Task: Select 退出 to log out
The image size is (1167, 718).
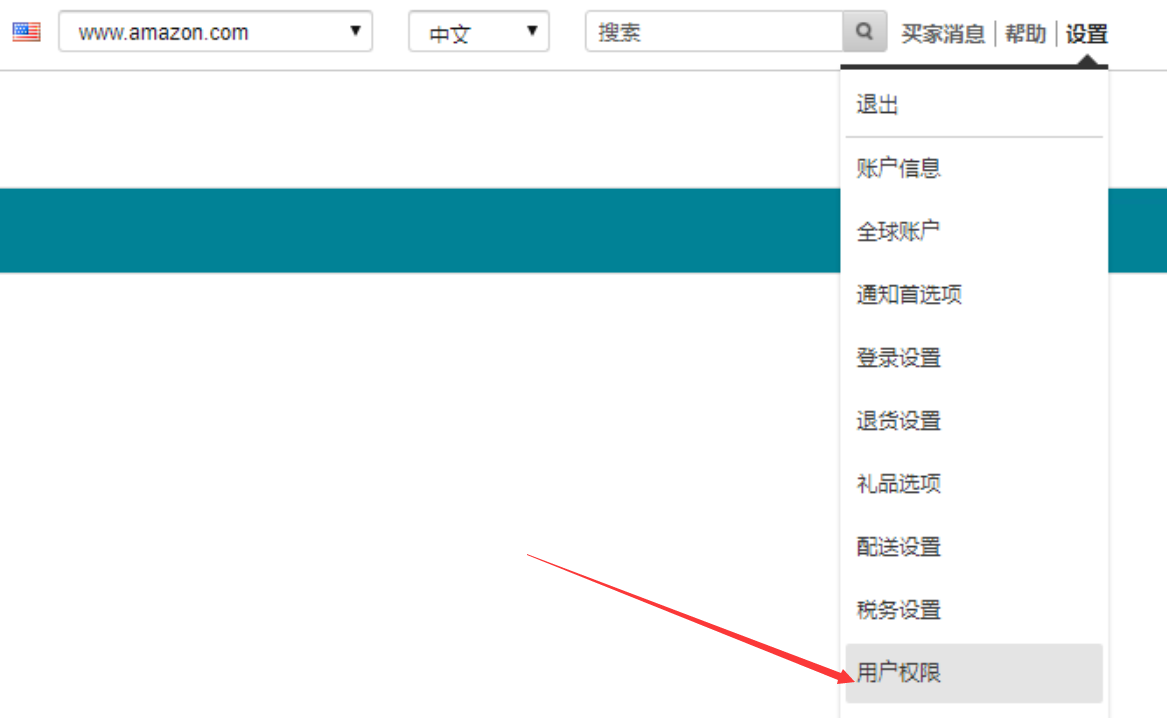Action: tap(877, 105)
